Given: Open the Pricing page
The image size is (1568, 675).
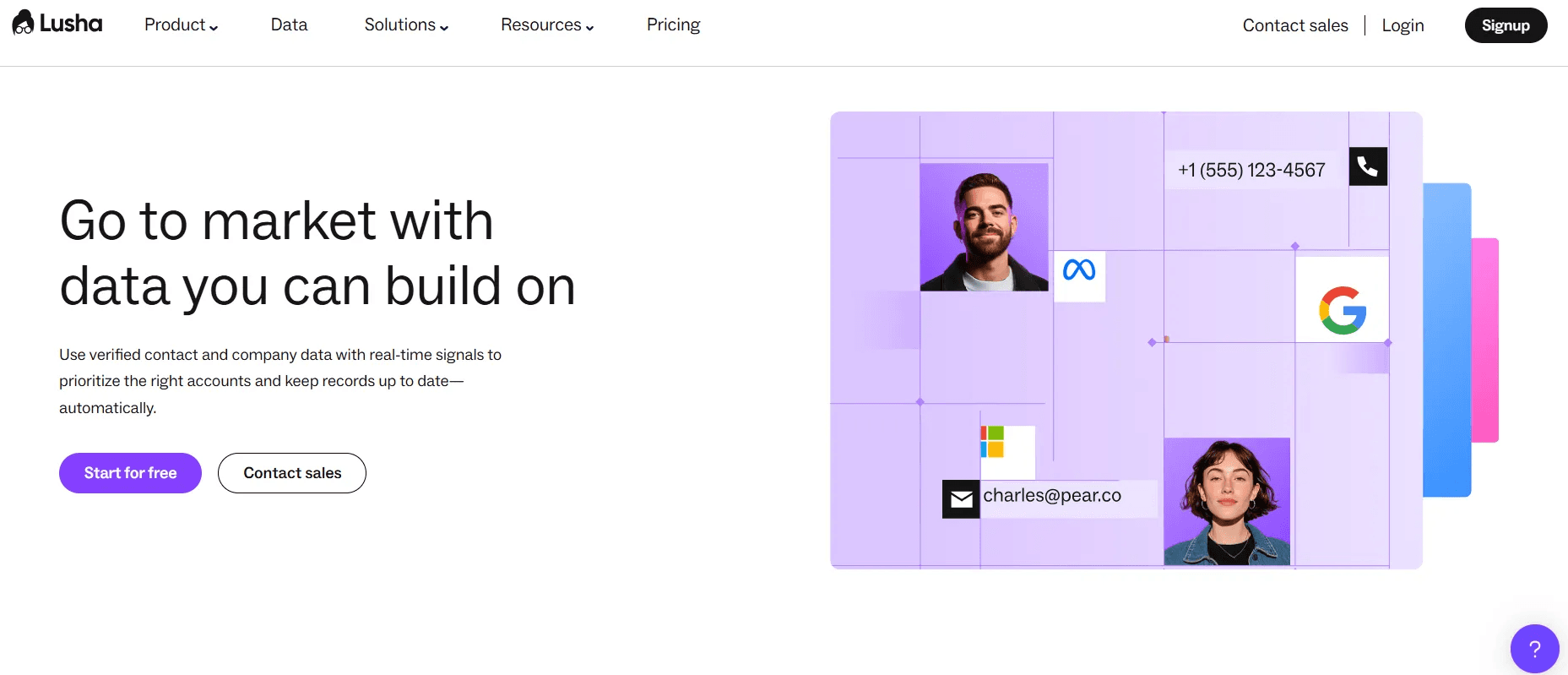Looking at the screenshot, I should pos(673,25).
